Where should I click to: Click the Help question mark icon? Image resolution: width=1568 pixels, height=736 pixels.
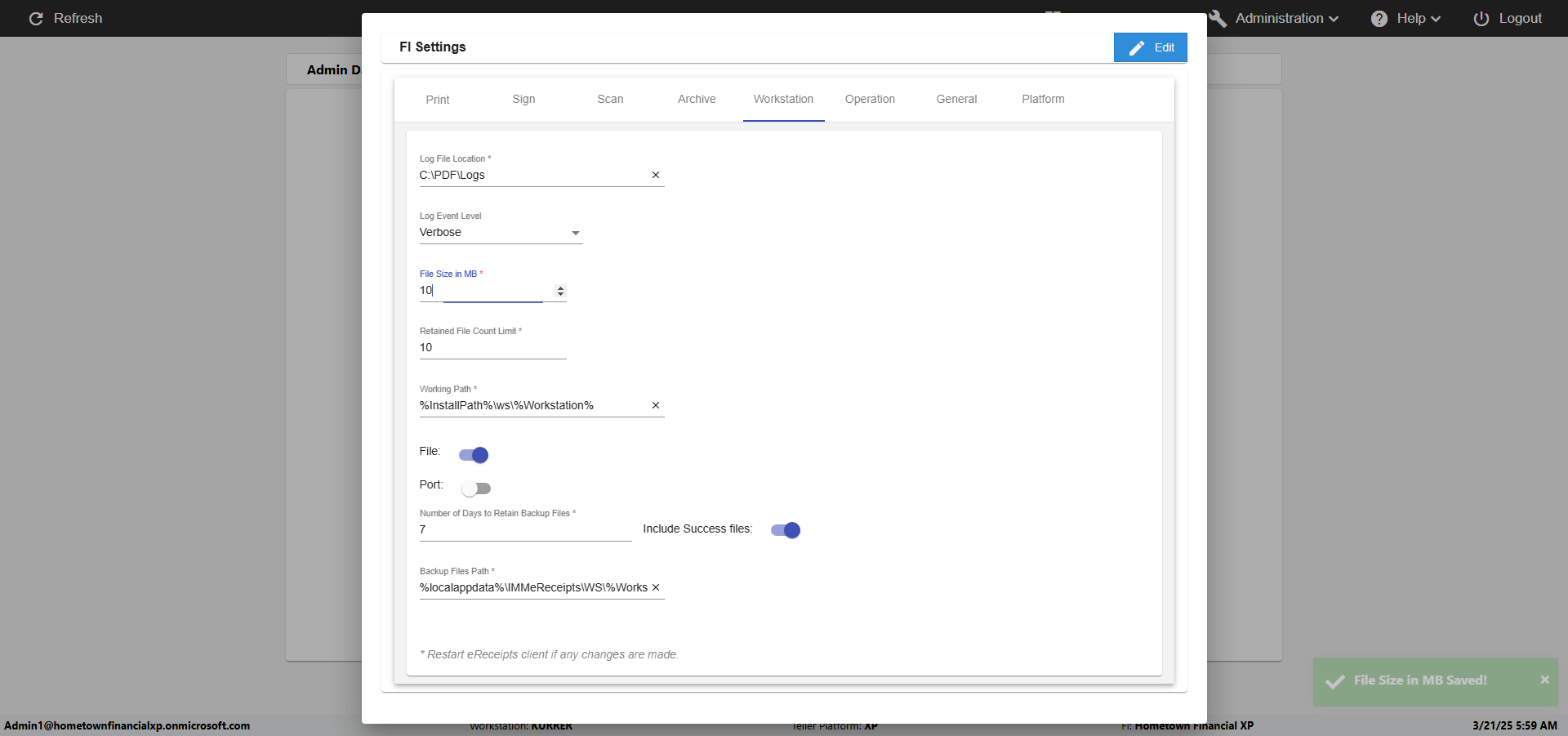1379,18
